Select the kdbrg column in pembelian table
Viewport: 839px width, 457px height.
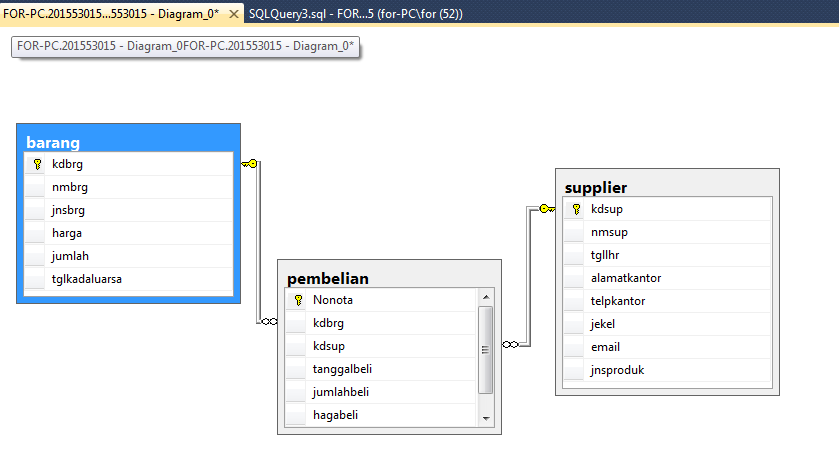click(x=381, y=323)
